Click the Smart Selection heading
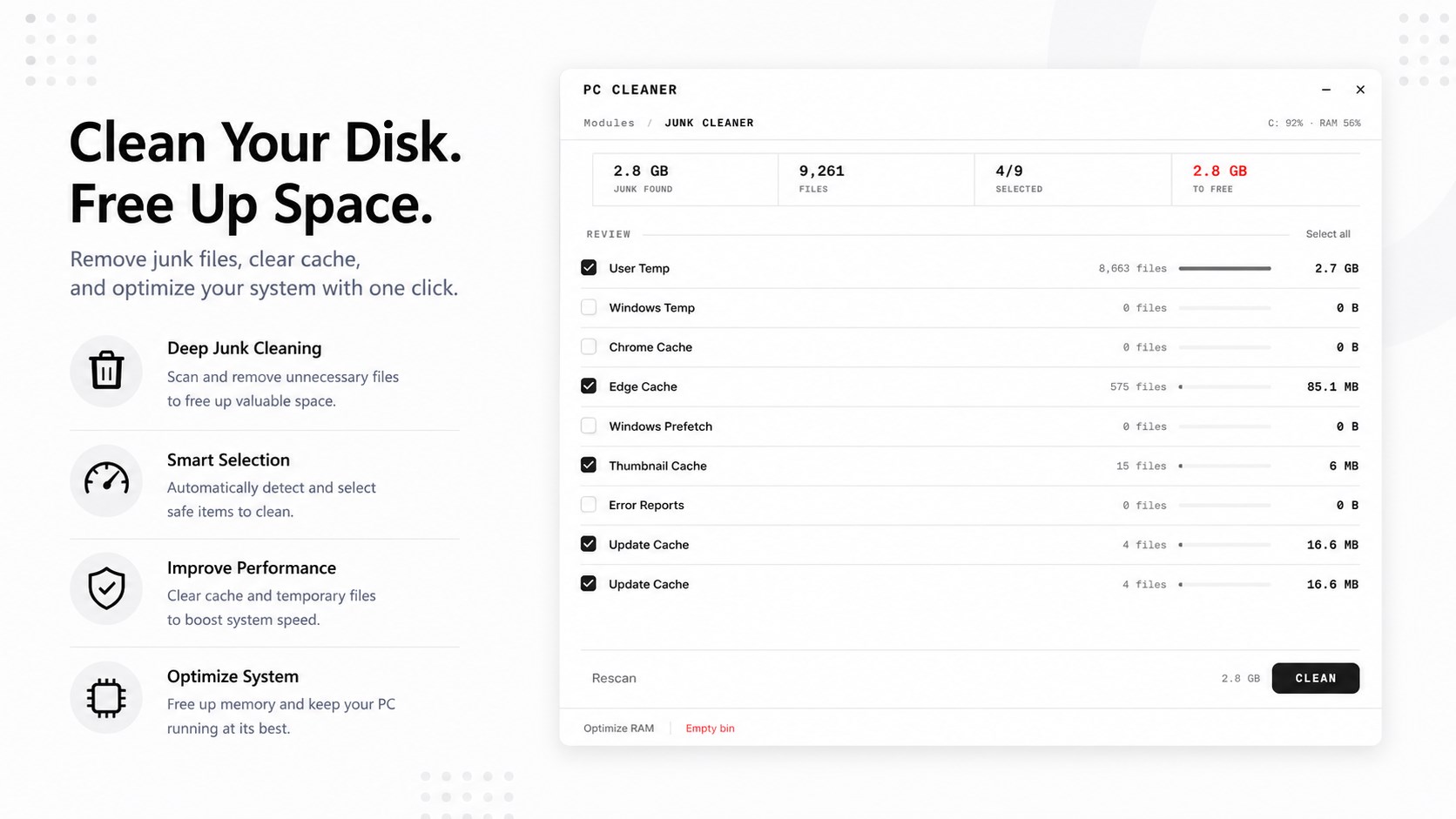 pos(228,460)
